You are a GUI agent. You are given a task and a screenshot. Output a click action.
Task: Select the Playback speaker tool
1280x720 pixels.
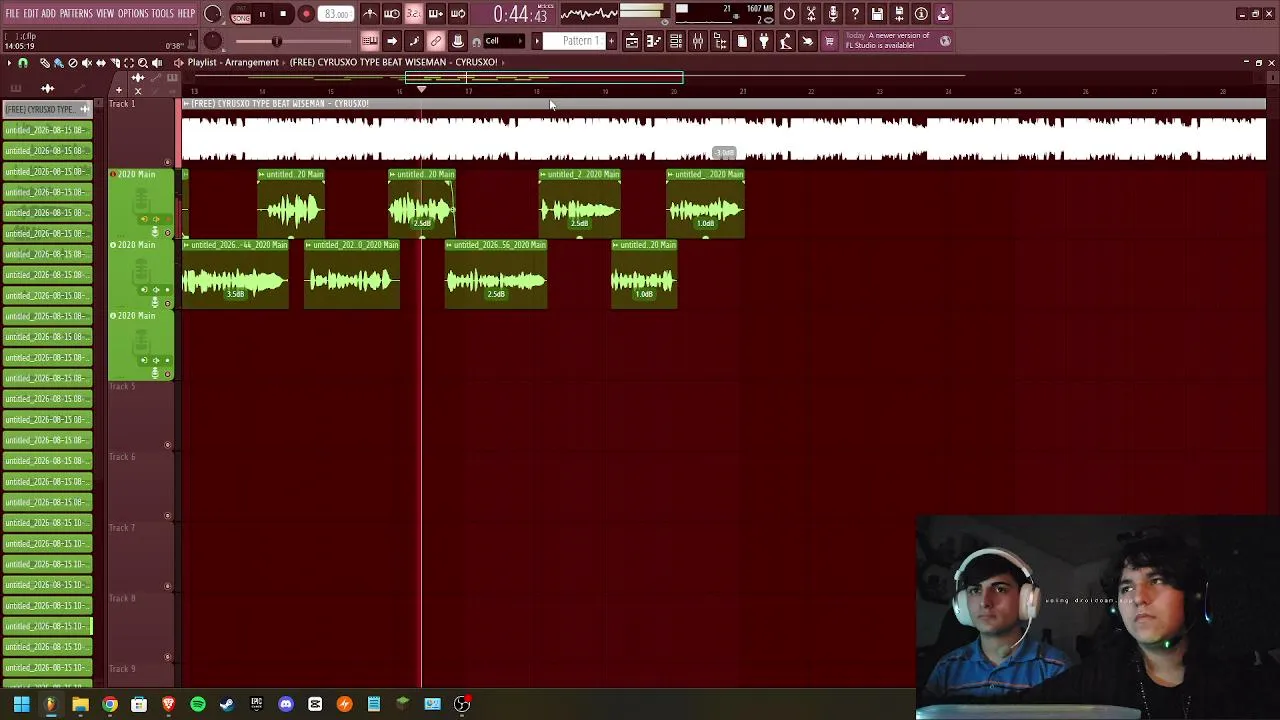coord(157,63)
